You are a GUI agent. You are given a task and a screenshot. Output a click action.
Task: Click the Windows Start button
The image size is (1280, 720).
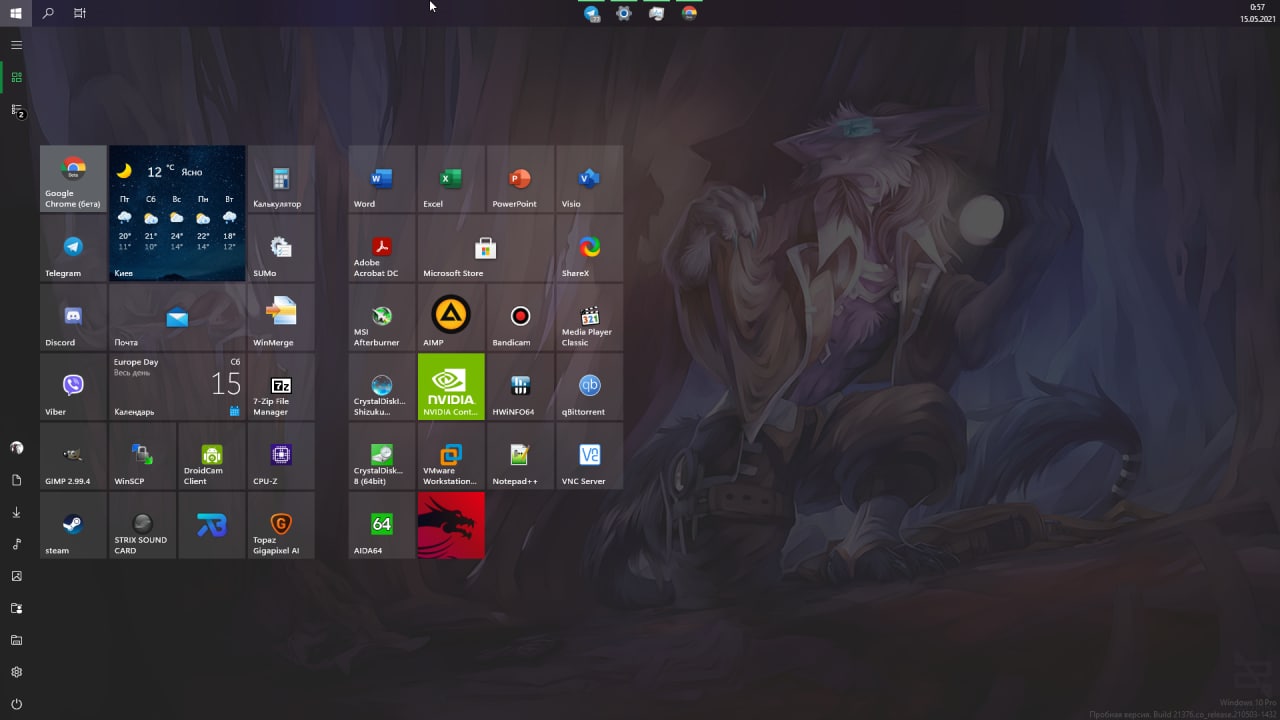coord(16,13)
